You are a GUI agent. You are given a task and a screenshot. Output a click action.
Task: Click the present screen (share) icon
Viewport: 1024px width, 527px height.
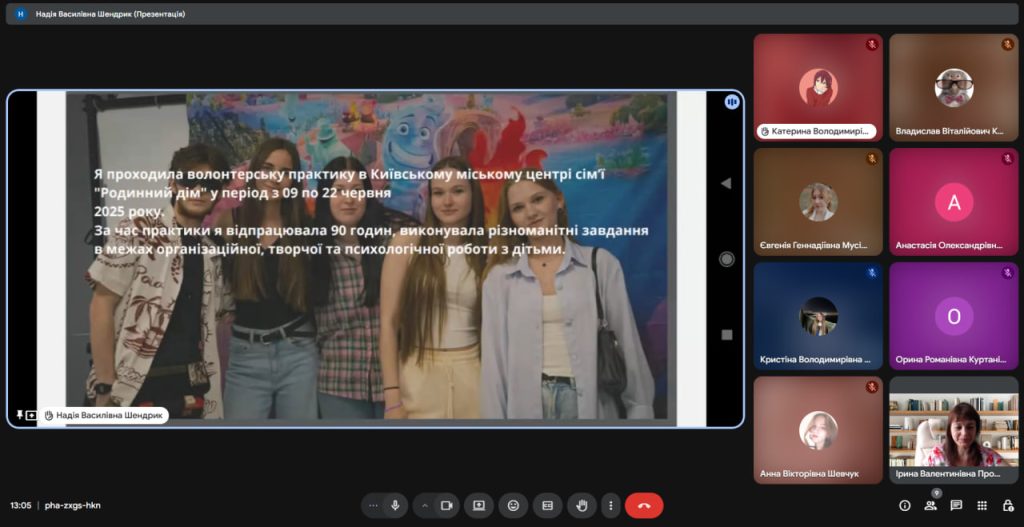coord(478,506)
